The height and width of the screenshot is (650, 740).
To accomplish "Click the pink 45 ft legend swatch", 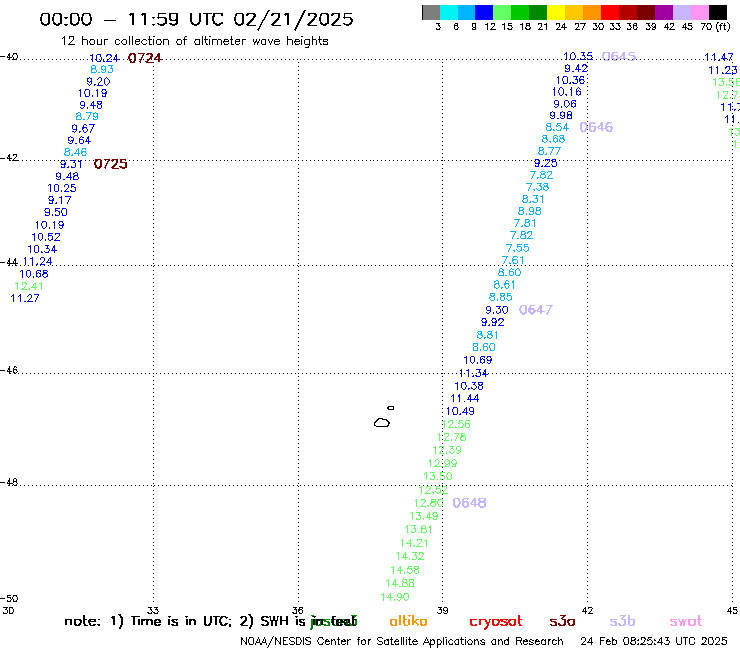I will [700, 12].
